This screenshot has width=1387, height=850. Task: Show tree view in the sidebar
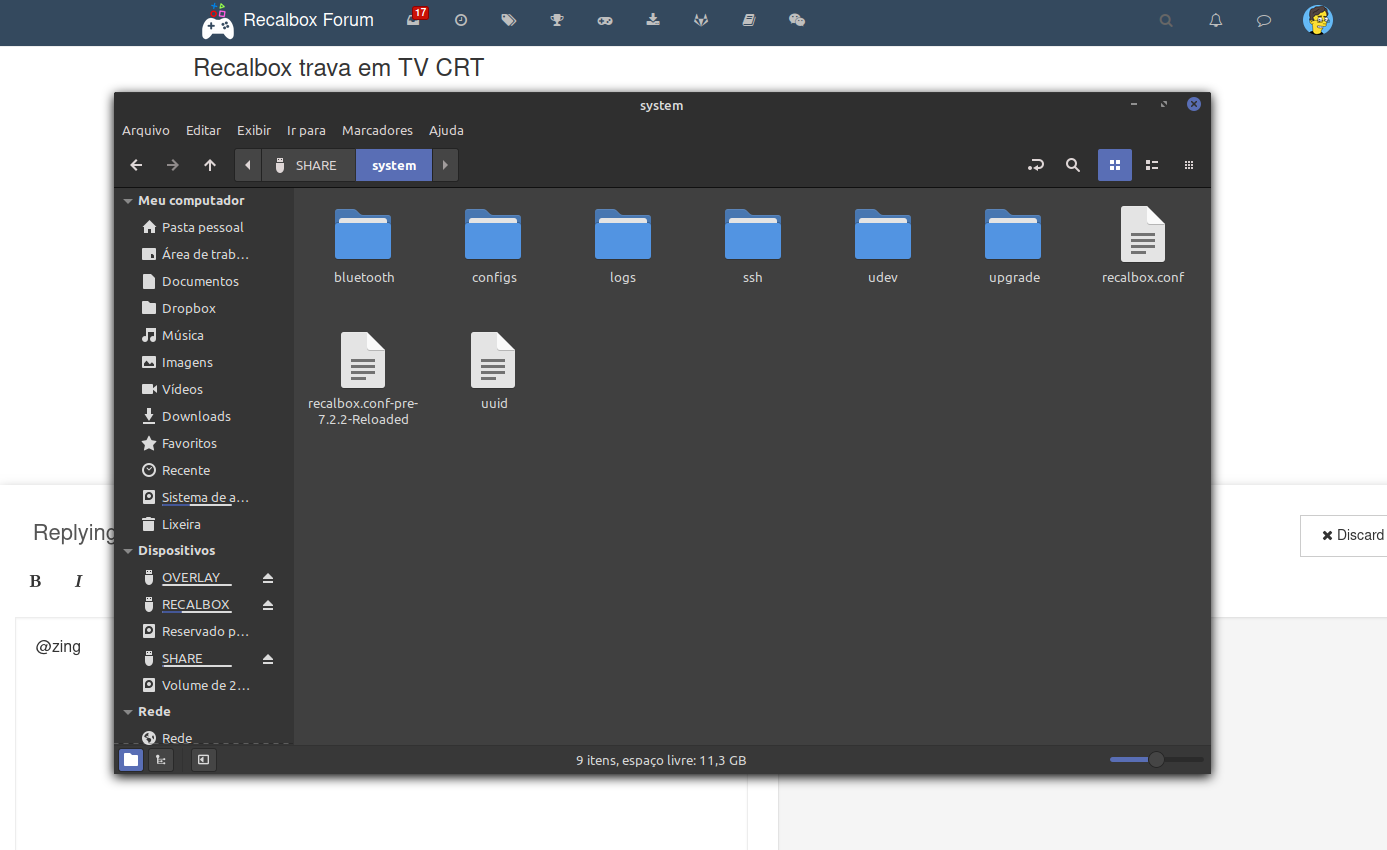(x=160, y=760)
